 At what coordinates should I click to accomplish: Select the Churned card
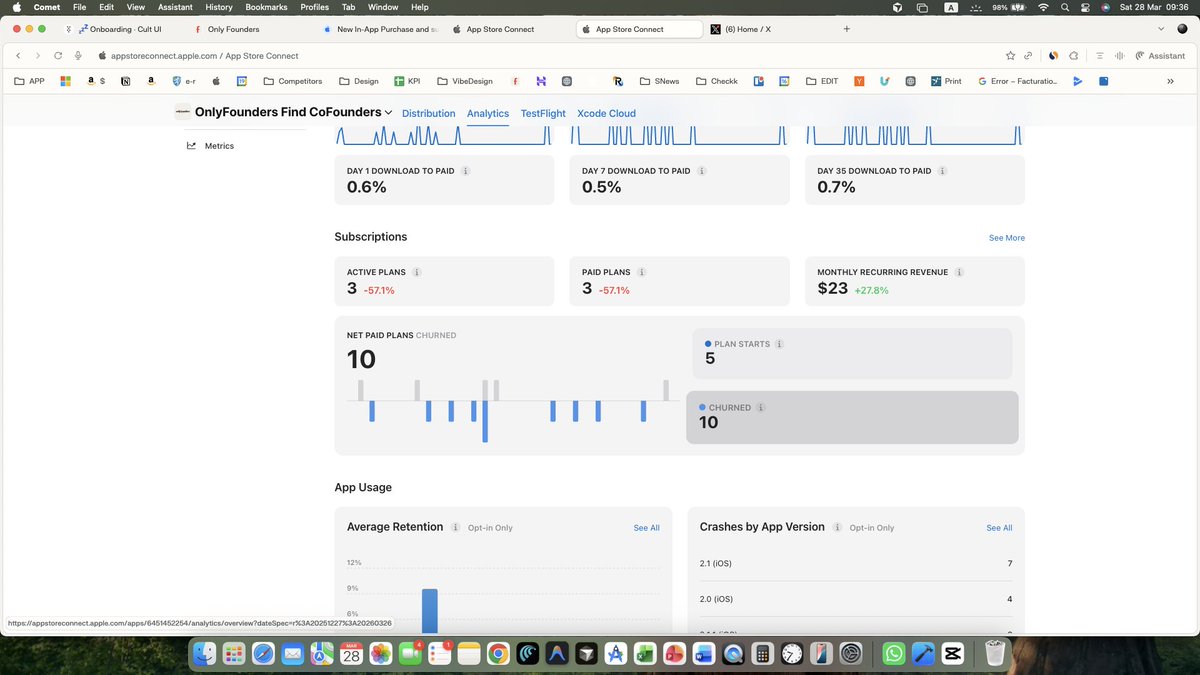(852, 417)
